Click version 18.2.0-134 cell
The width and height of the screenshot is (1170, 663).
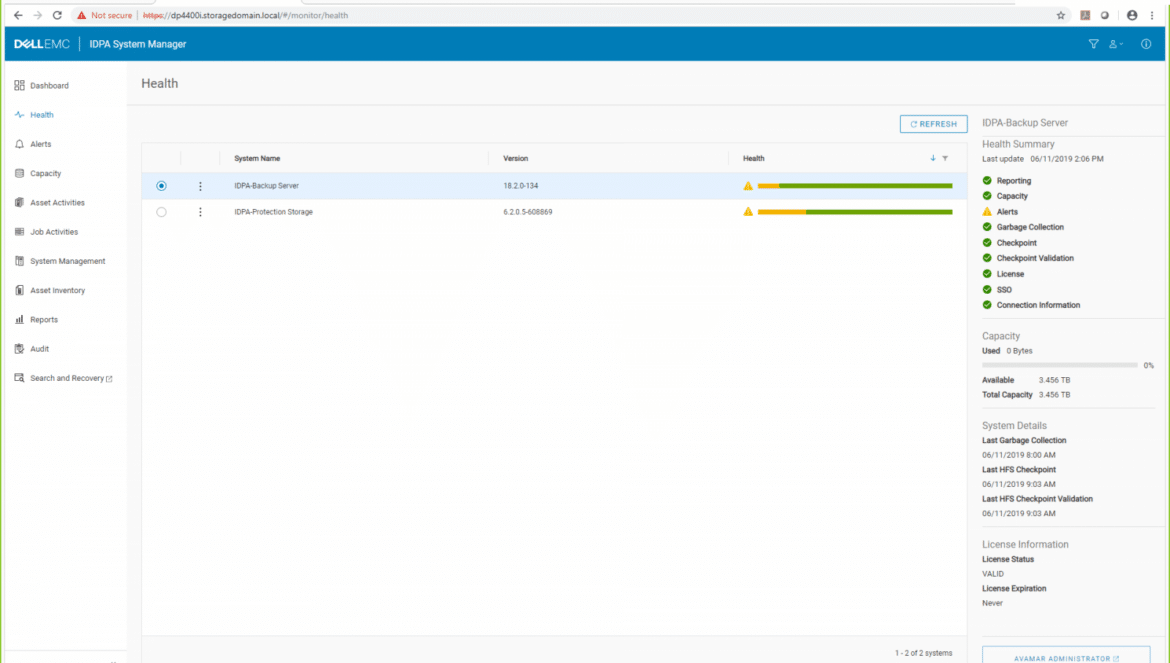[521, 186]
